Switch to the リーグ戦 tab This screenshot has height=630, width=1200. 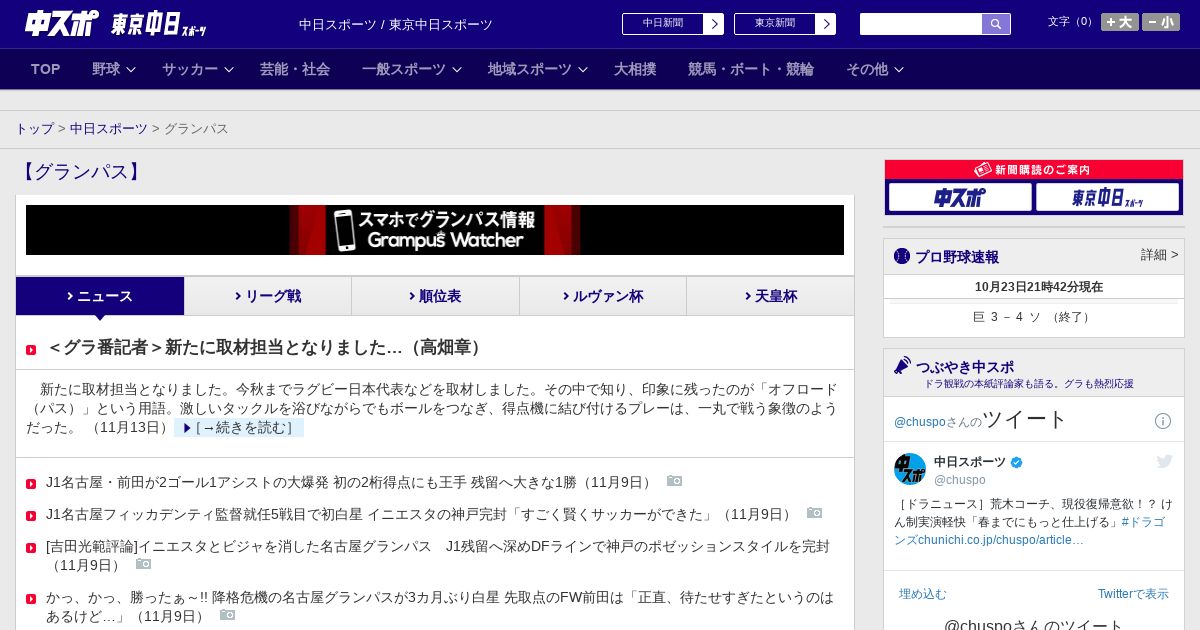pos(268,296)
